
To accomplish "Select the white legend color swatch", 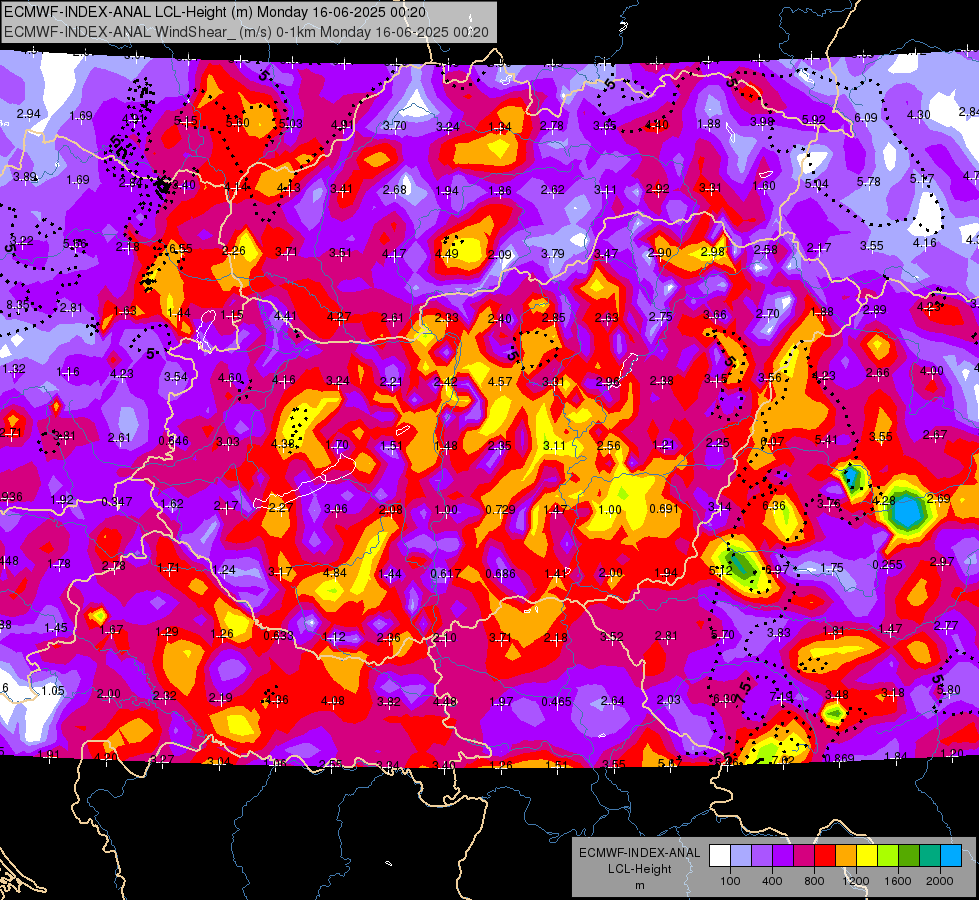I will (719, 855).
